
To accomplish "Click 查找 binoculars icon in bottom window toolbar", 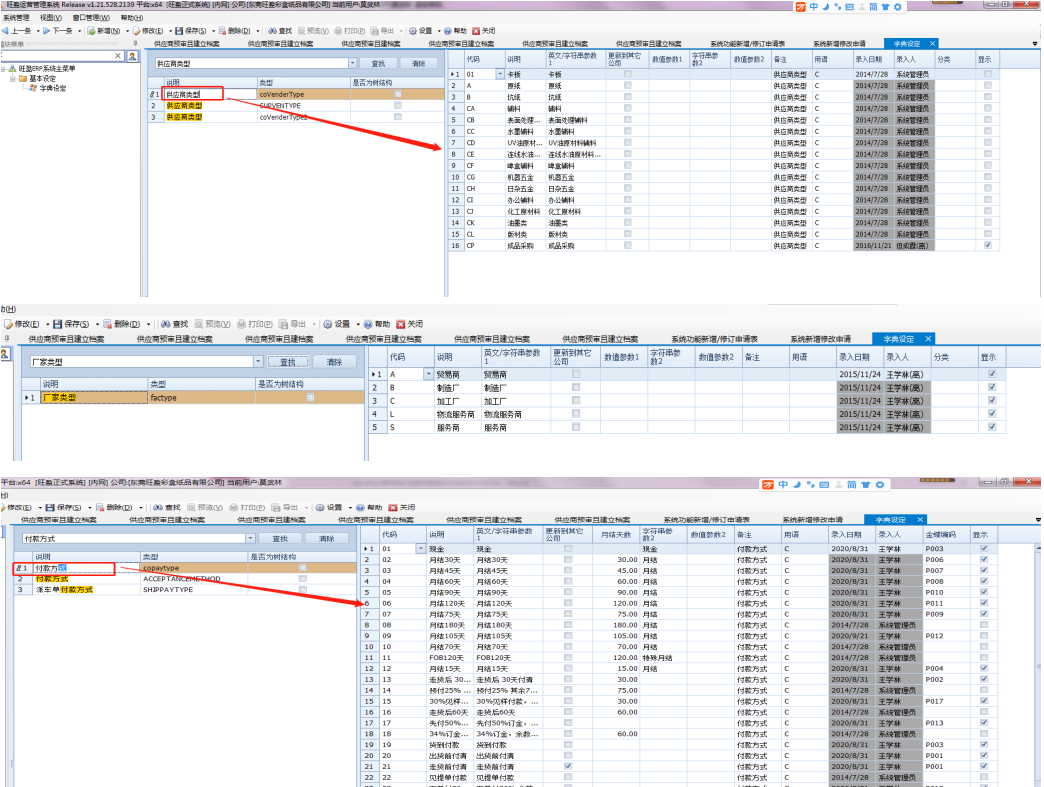I will pyautogui.click(x=158, y=507).
